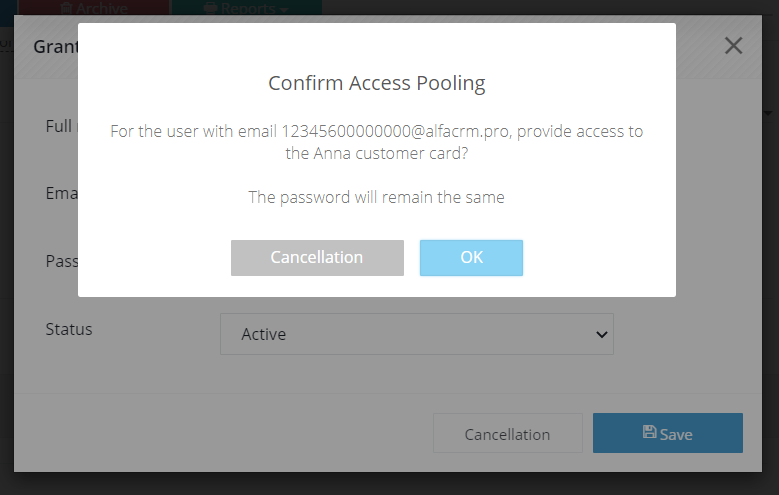Save the granted access form
This screenshot has width=779, height=495.
pyautogui.click(x=668, y=433)
